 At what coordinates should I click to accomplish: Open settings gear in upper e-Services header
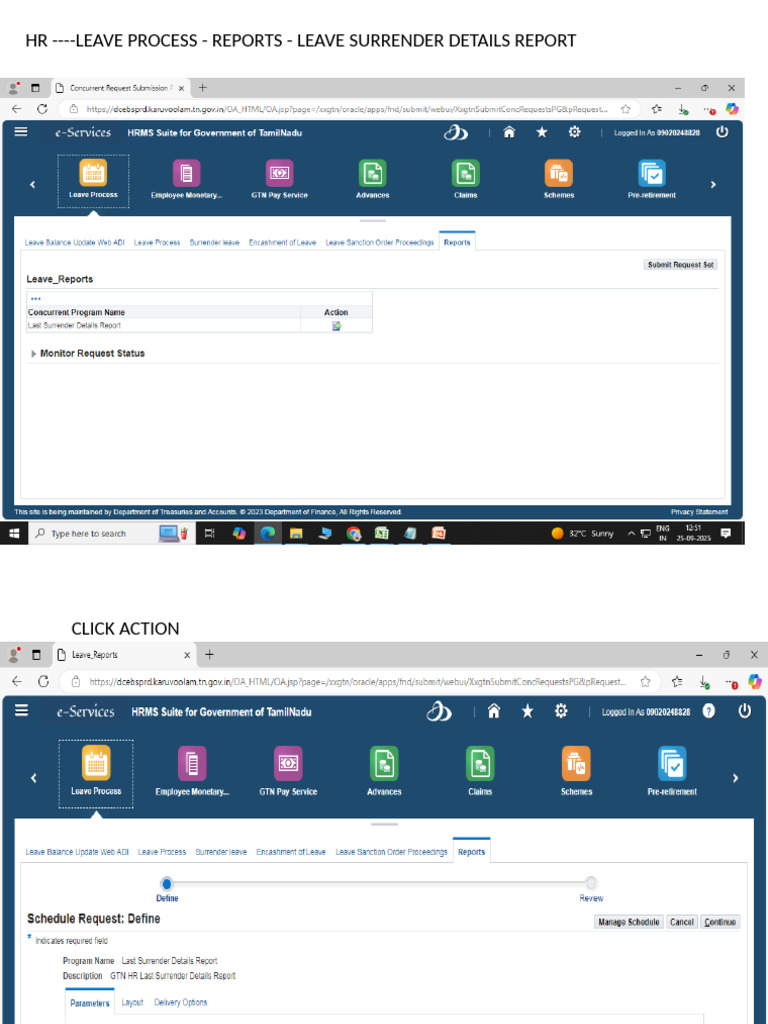574,132
